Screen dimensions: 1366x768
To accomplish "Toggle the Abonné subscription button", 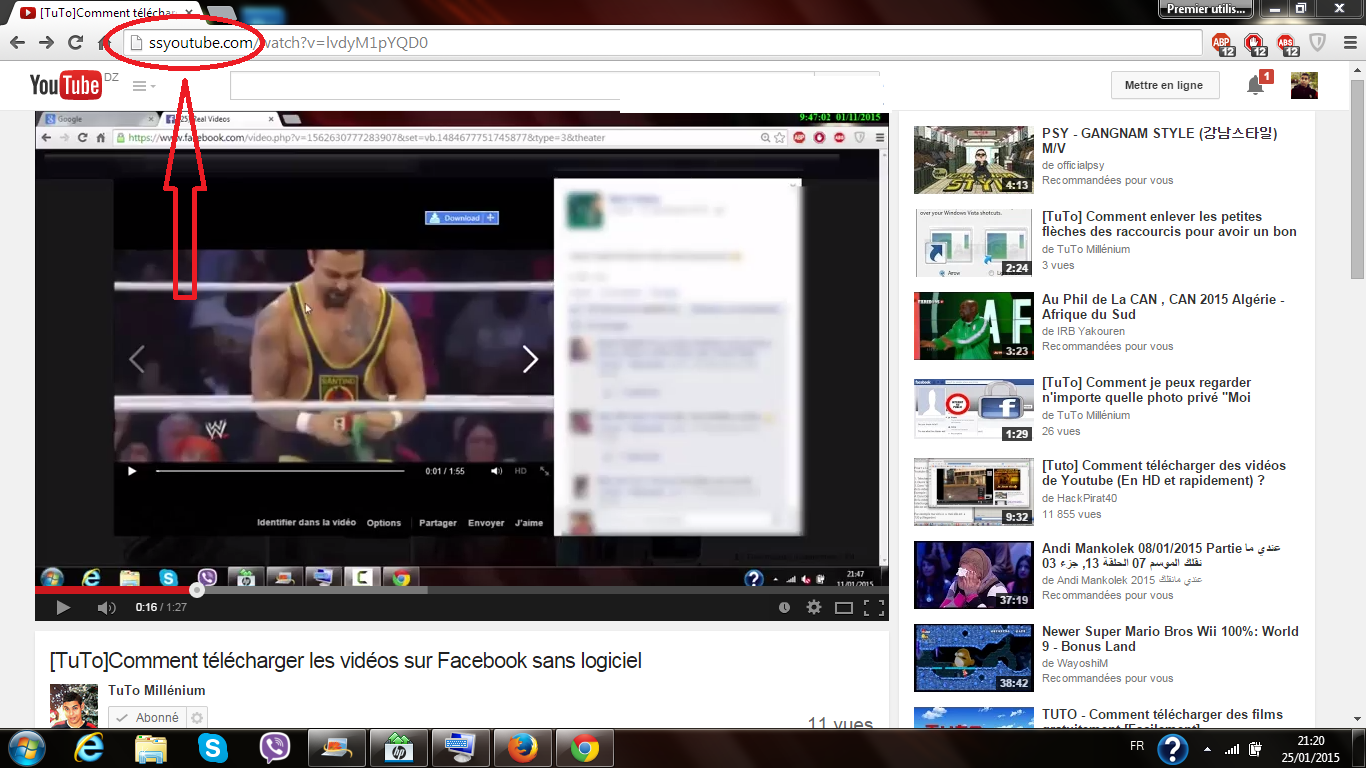I will [148, 717].
